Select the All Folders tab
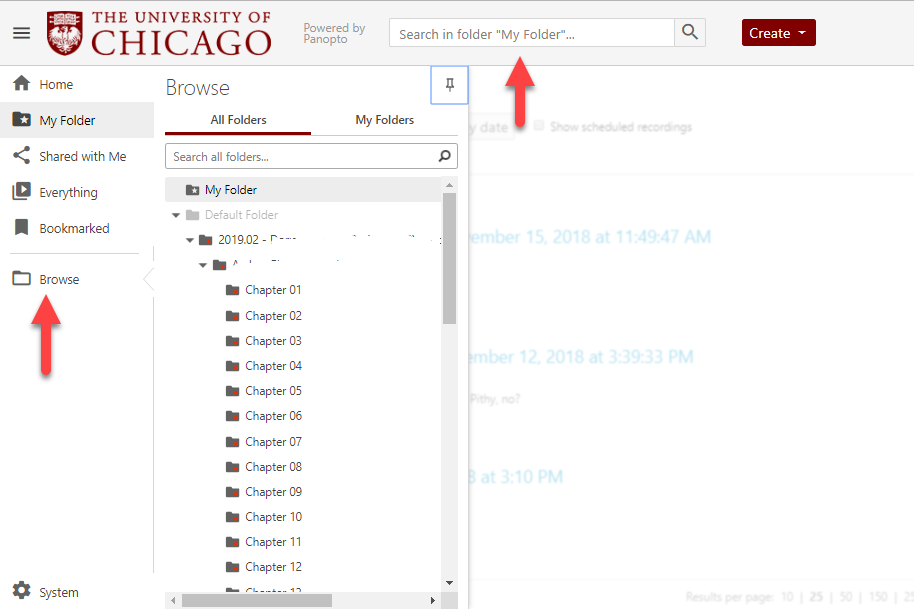 pyautogui.click(x=238, y=120)
